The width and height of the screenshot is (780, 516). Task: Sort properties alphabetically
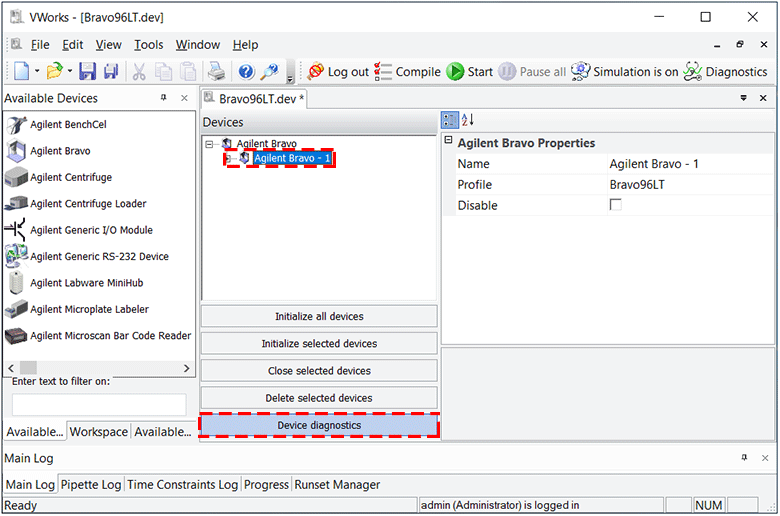[468, 120]
